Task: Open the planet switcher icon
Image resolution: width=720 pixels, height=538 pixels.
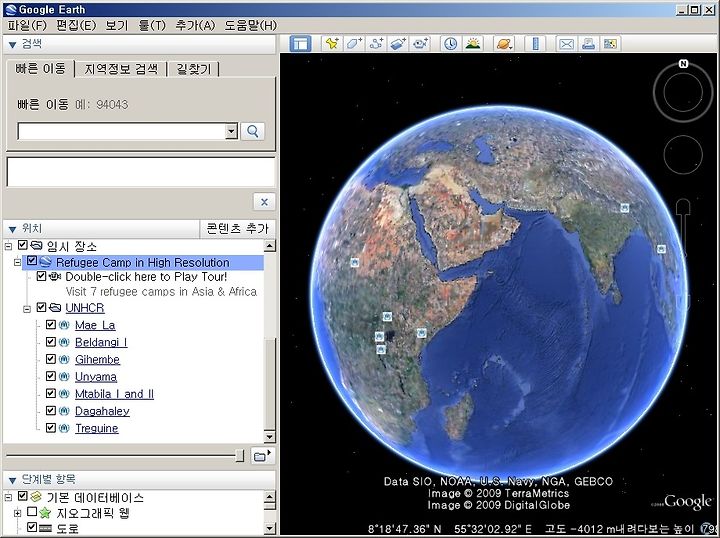Action: [504, 44]
